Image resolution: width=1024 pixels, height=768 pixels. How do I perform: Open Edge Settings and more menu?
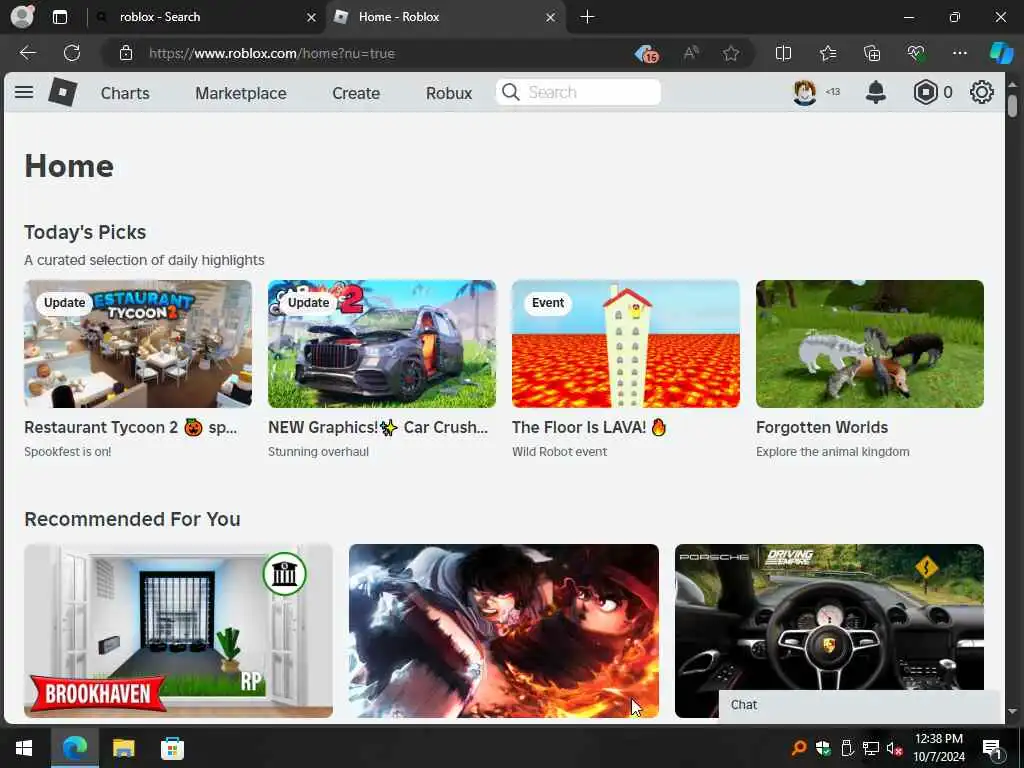tap(959, 54)
